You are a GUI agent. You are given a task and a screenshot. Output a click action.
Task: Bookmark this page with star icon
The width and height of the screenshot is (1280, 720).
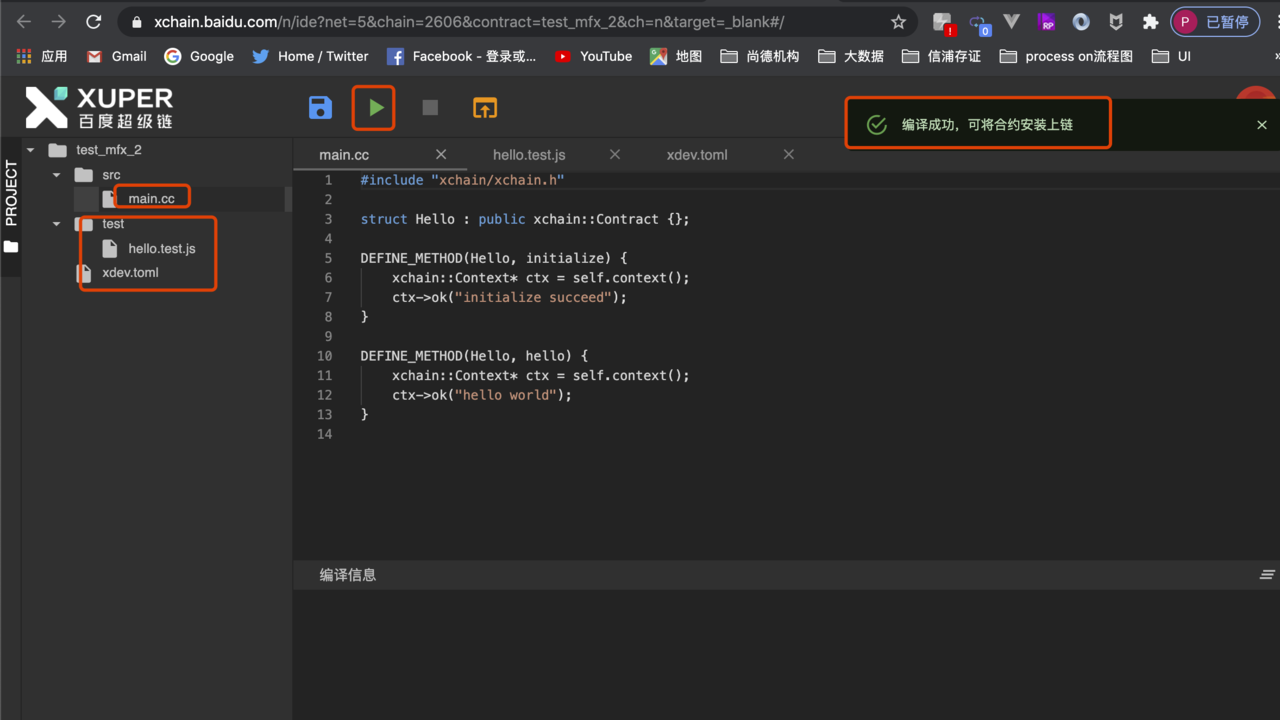coord(898,22)
